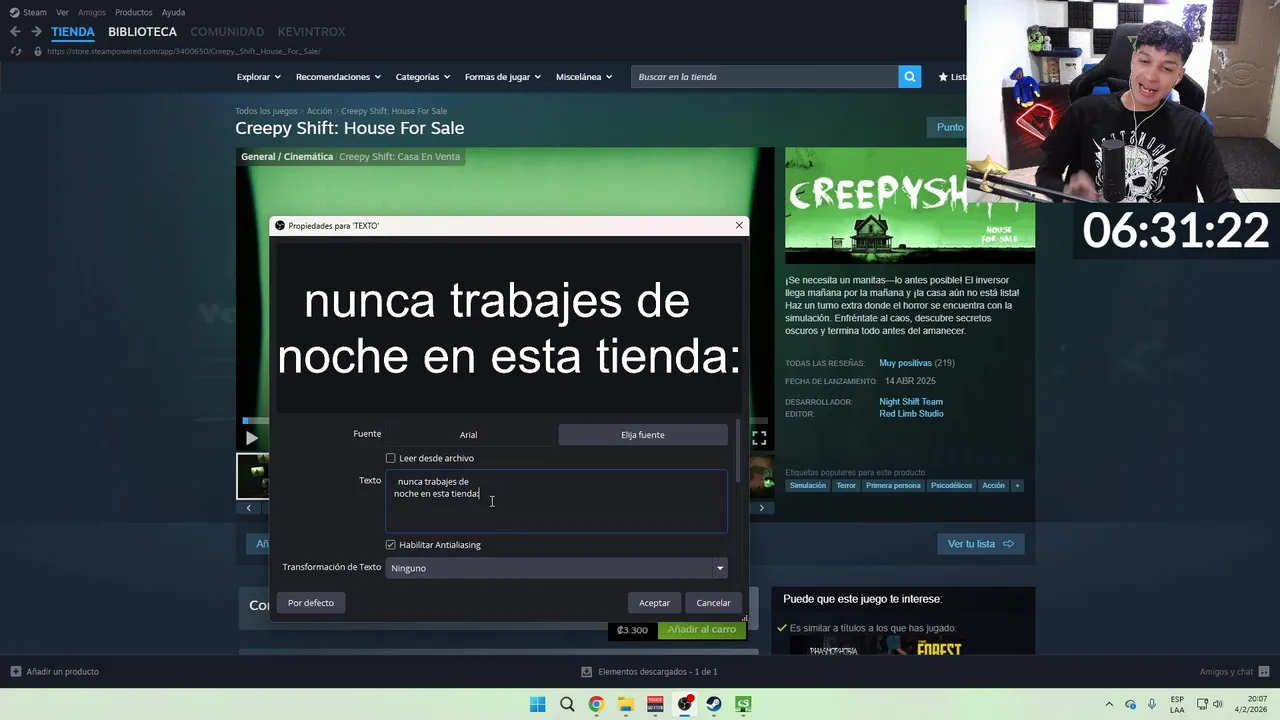Select the first video thumbnail in the strip
This screenshot has width=1280, height=720.
[253, 476]
